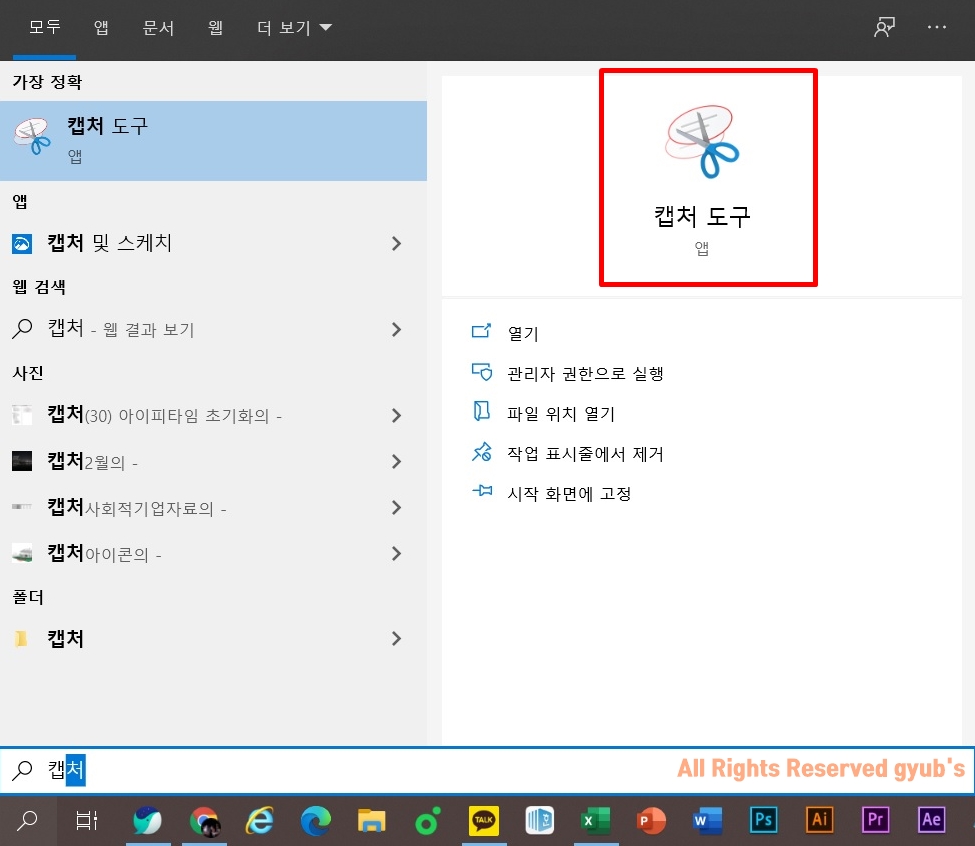Screen dimensions: 975x846
Task: Switch to the 웹 tab
Action: (x=216, y=27)
